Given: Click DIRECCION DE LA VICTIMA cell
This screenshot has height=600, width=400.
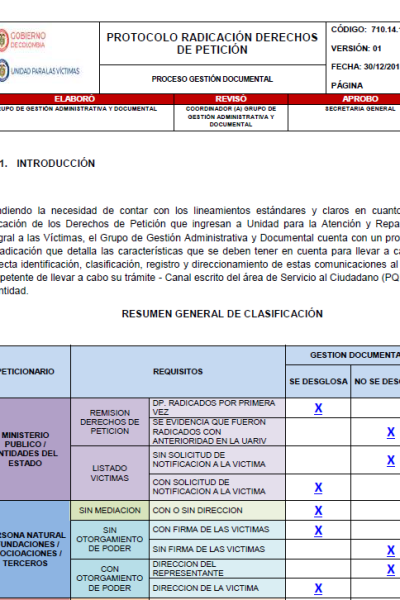Looking at the screenshot, I should tap(217, 588).
